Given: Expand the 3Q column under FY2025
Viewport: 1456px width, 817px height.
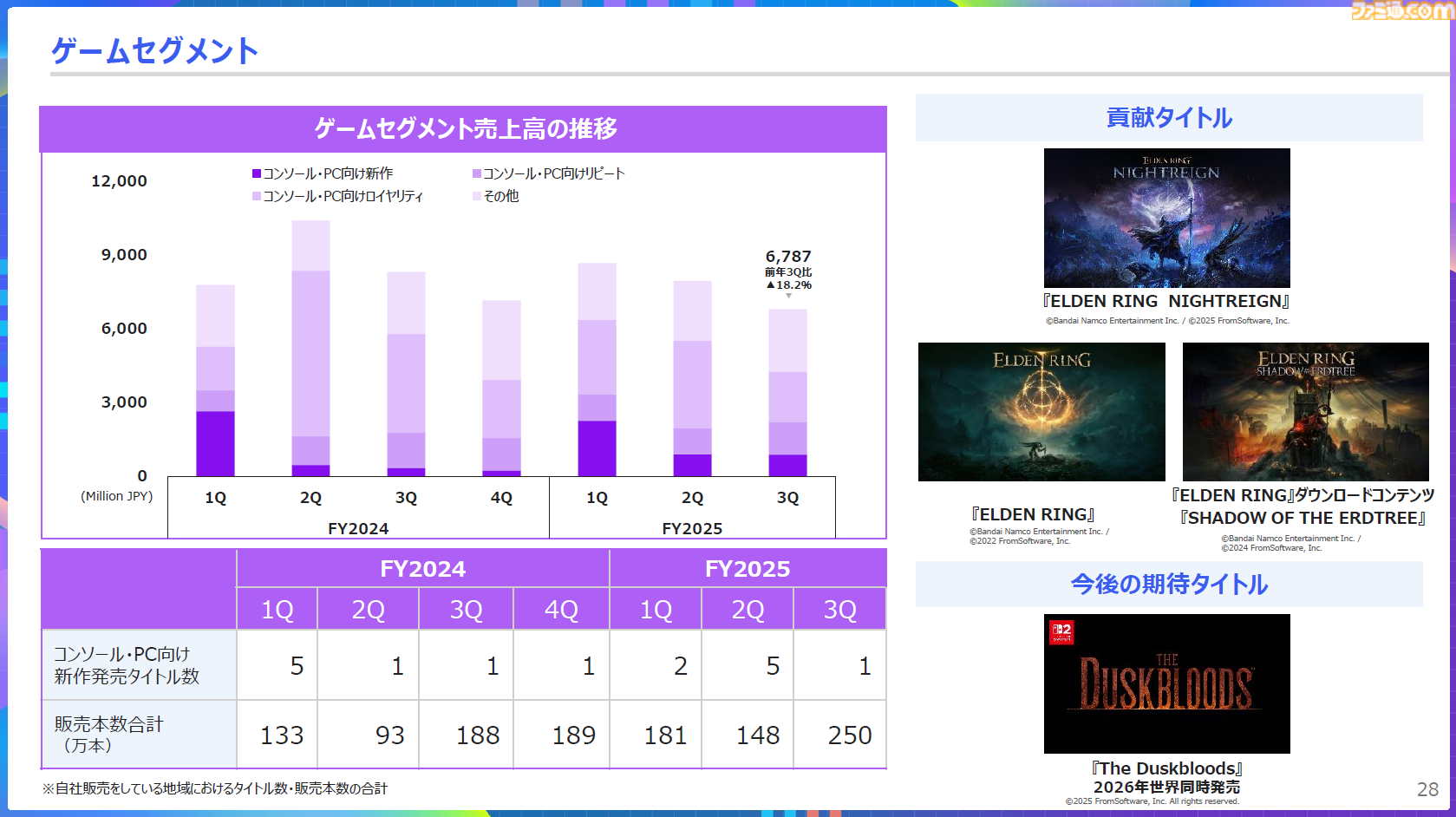Looking at the screenshot, I should (x=839, y=608).
